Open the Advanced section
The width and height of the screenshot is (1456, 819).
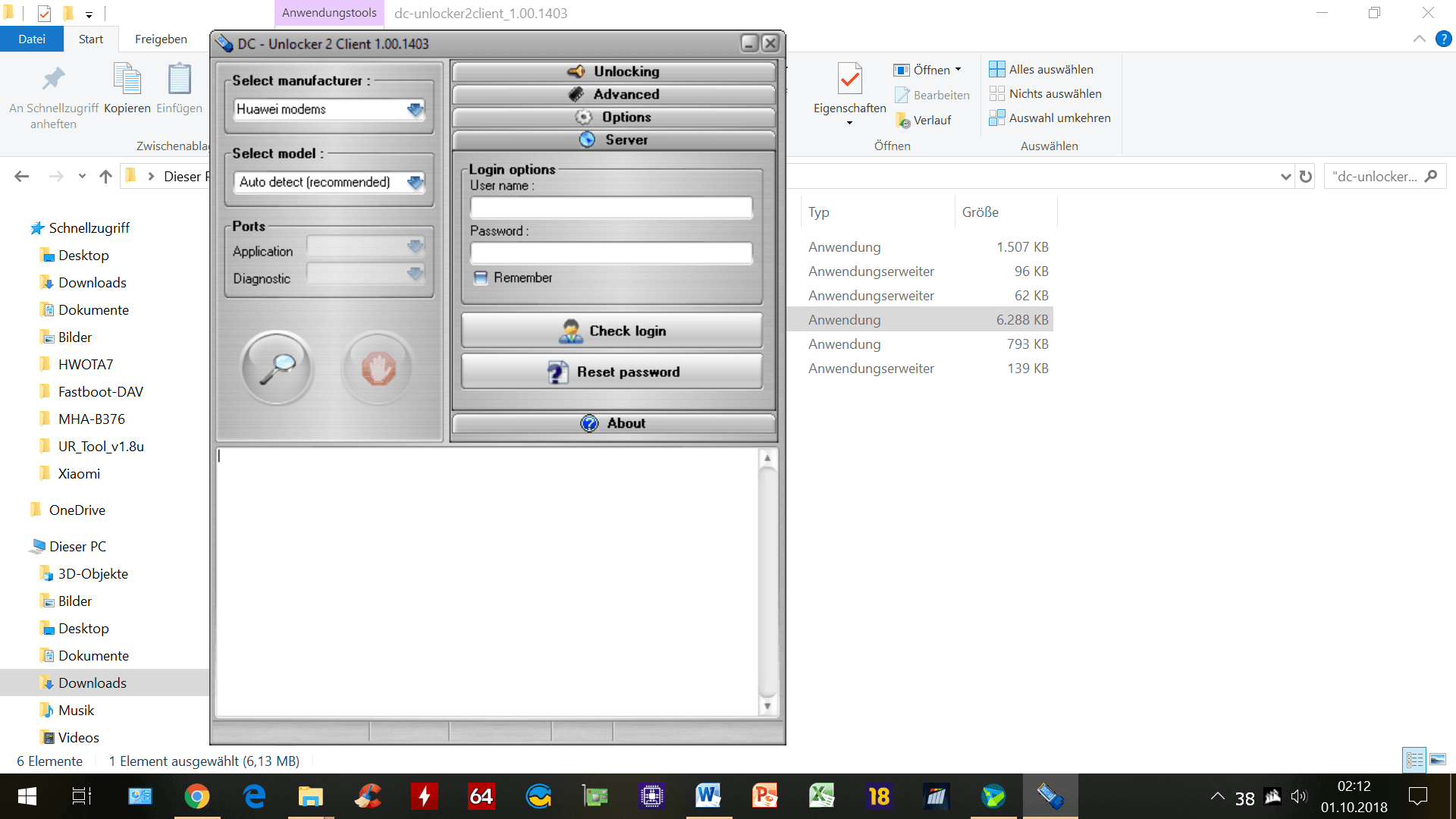(614, 94)
